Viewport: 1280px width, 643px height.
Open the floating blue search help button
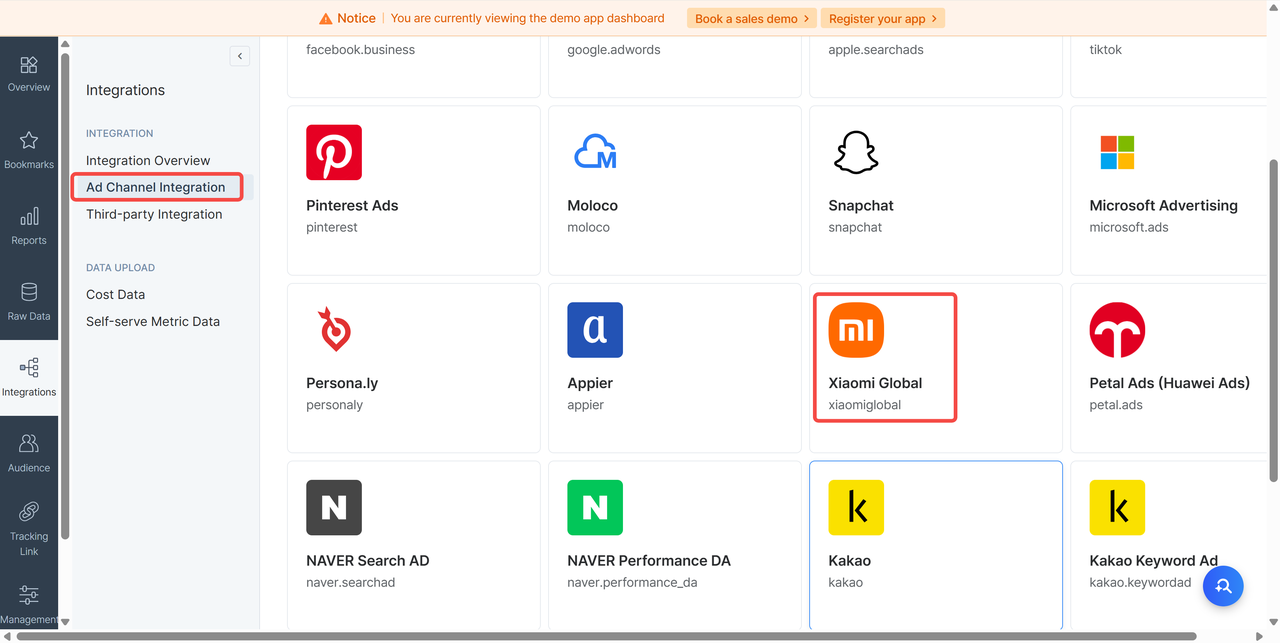(1222, 587)
